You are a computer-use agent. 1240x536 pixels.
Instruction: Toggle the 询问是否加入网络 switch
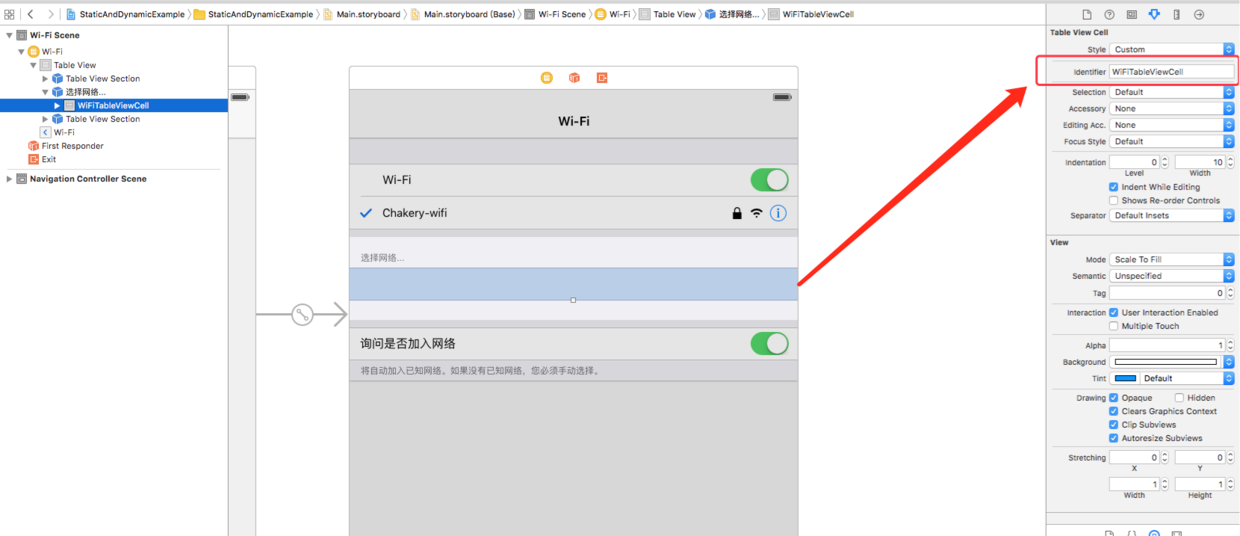(769, 343)
